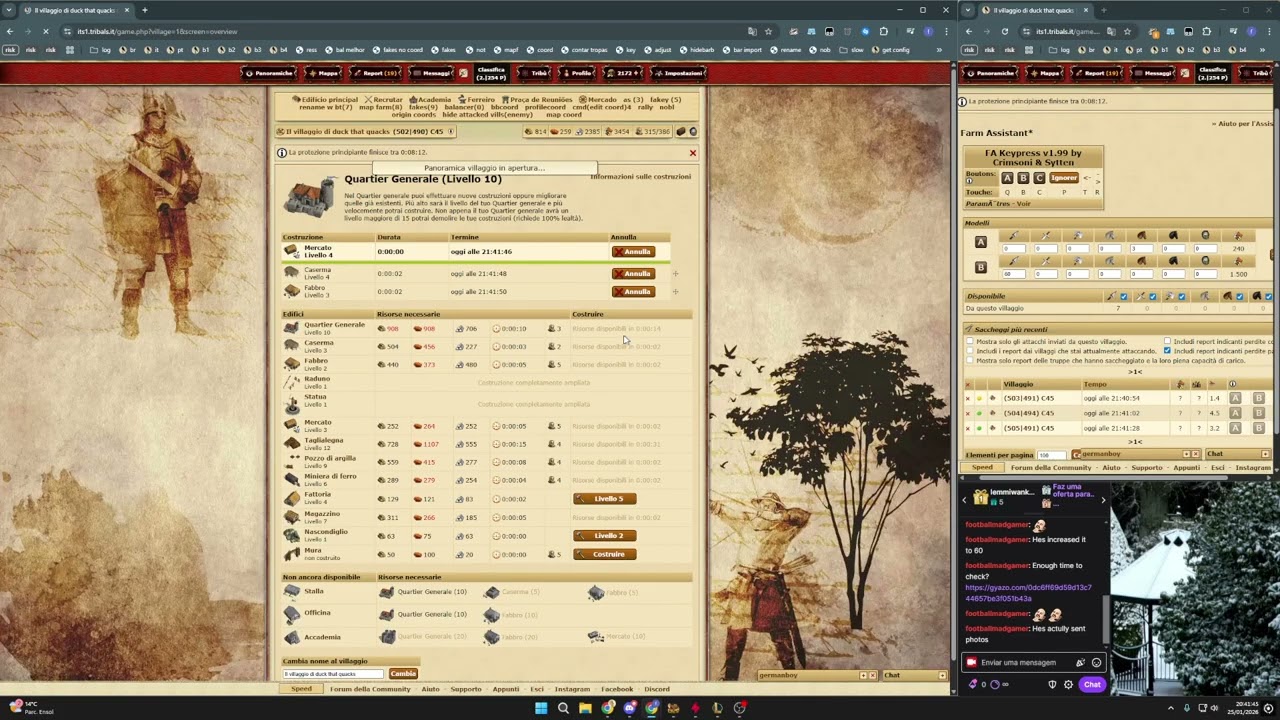Delete report row for (505|491) C45
1280x720 pixels.
point(967,428)
